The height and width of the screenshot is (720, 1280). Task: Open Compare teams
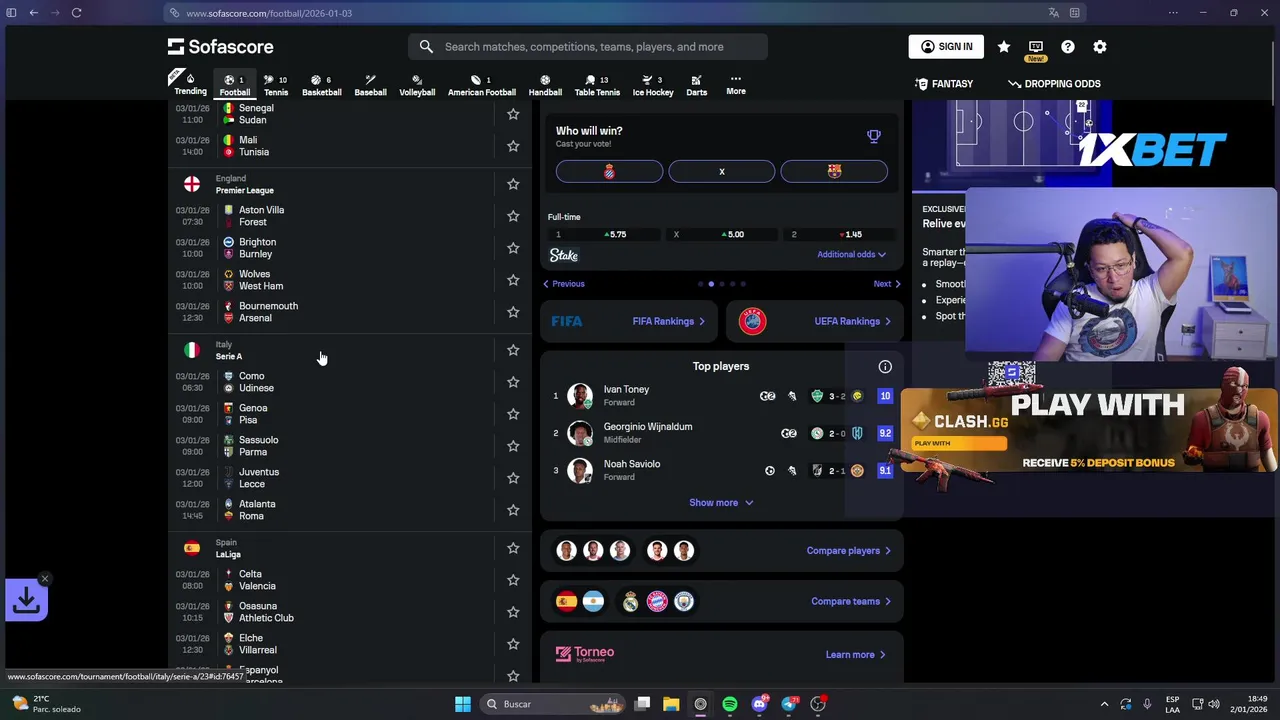click(851, 602)
